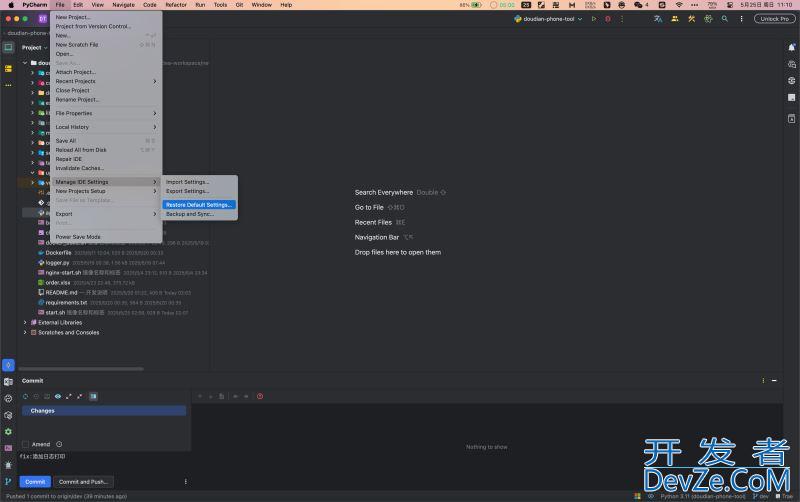The height and width of the screenshot is (502, 800).
Task: Open the notifications bell in right sidebar
Action: pyautogui.click(x=791, y=47)
